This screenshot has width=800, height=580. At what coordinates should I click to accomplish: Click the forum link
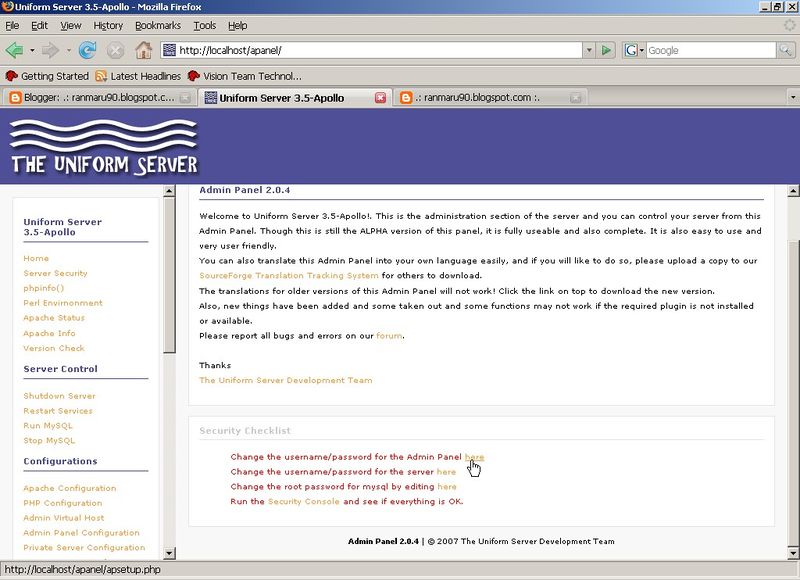389,335
